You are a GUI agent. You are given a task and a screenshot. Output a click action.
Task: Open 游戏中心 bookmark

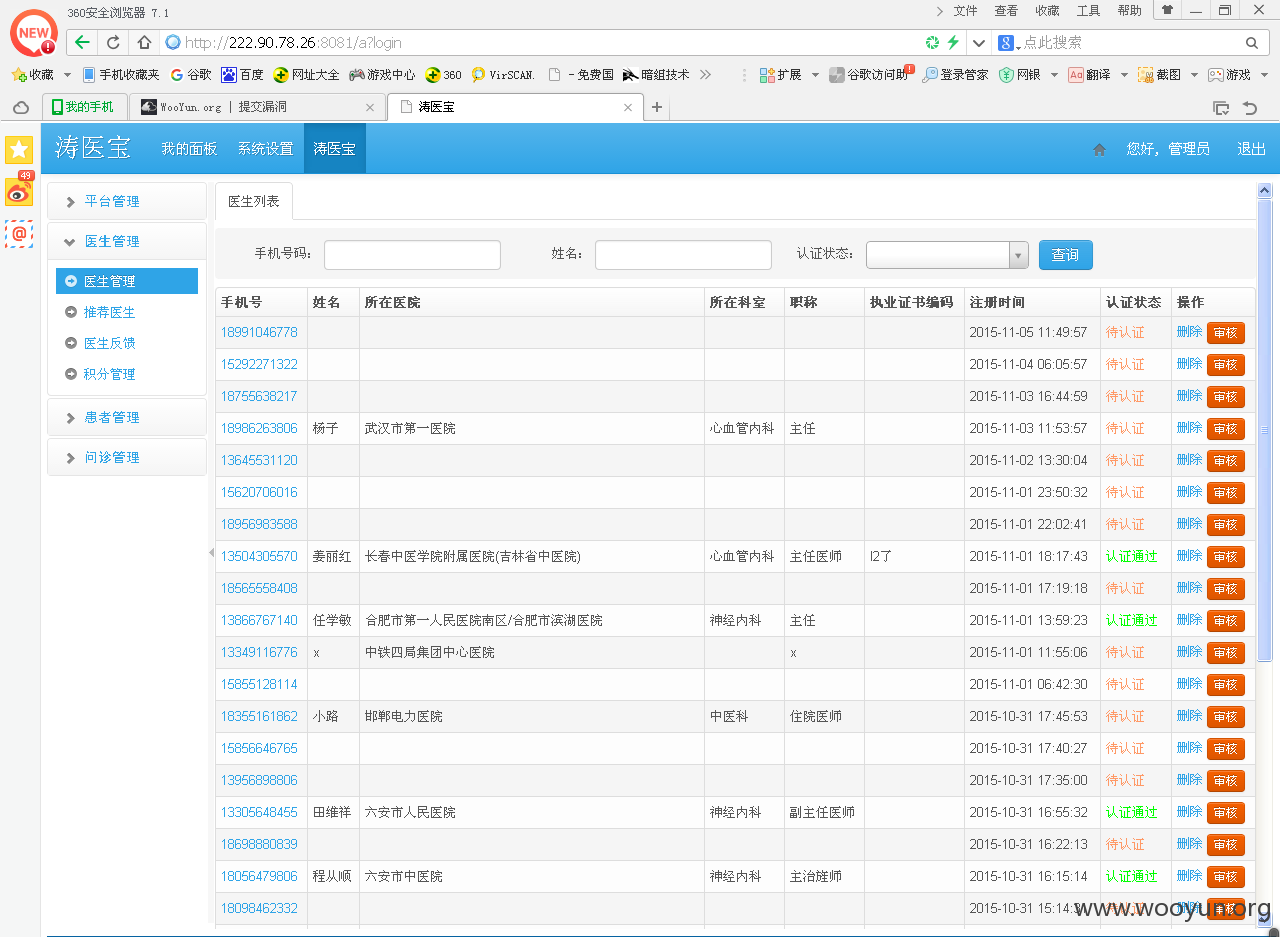click(381, 75)
